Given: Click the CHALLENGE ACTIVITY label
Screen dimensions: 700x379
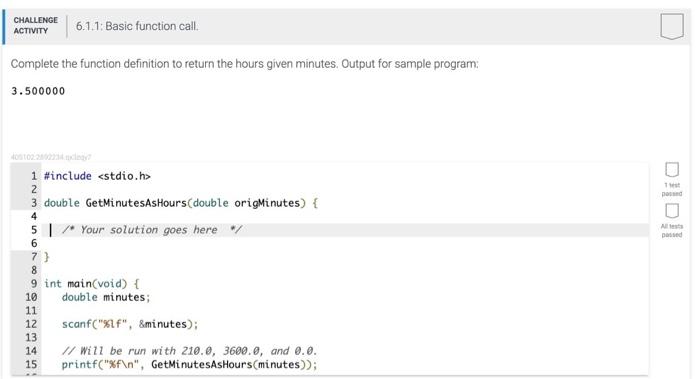Looking at the screenshot, I should [x=36, y=25].
